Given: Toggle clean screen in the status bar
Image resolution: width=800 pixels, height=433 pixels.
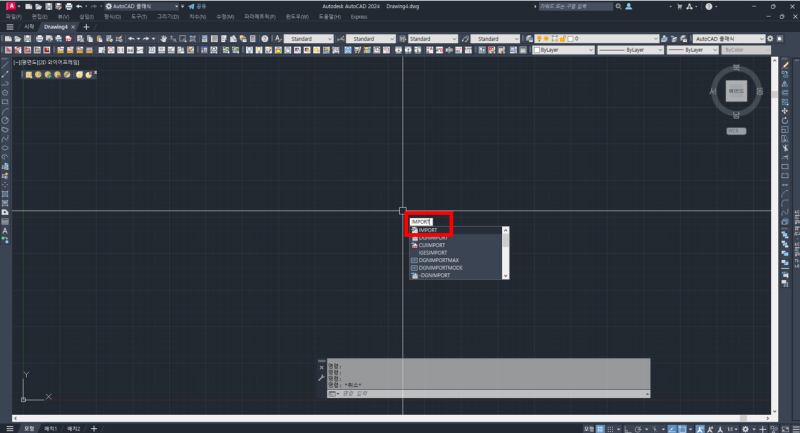Looking at the screenshot, I should (786, 429).
